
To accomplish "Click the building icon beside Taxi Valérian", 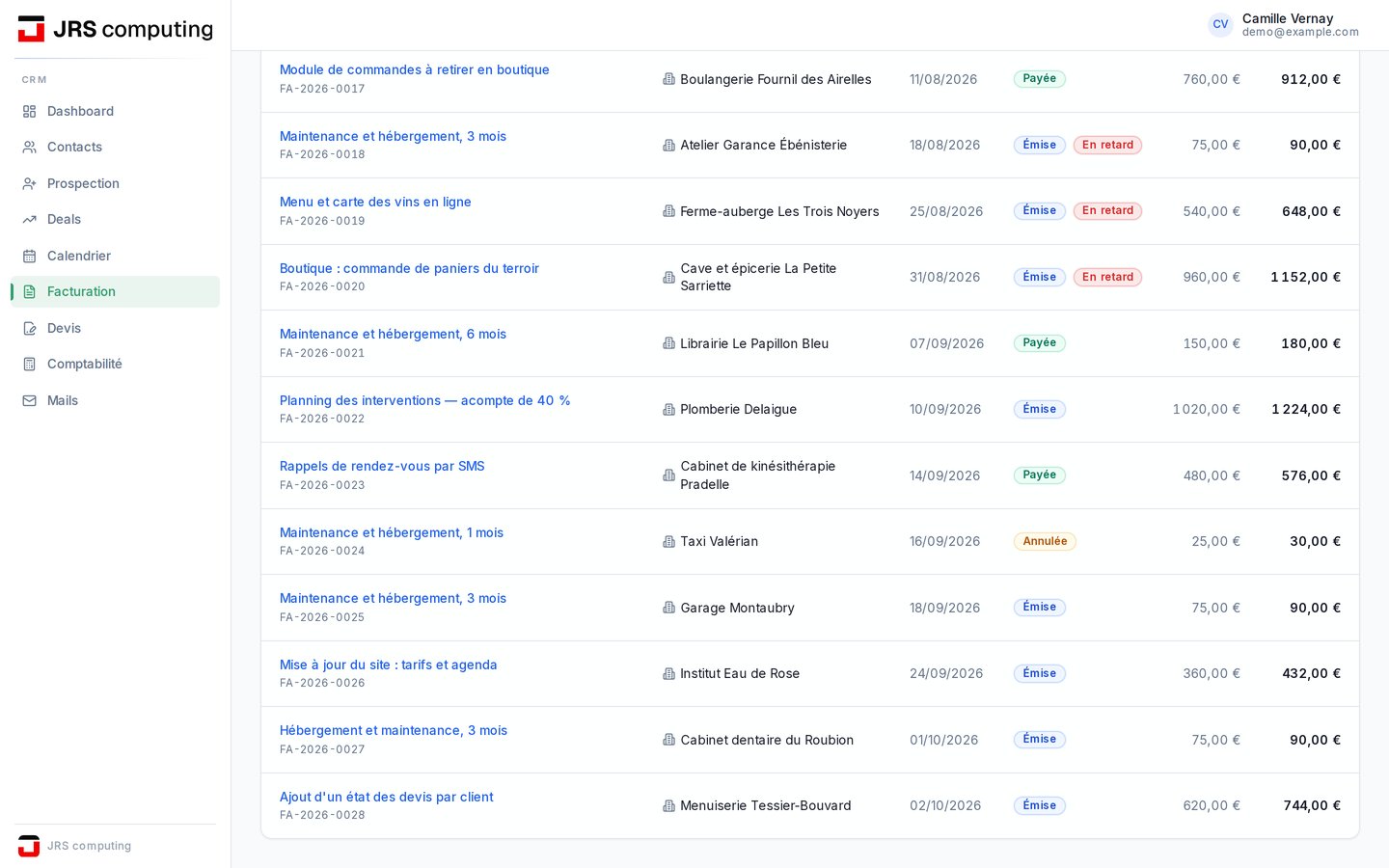I will click(668, 542).
